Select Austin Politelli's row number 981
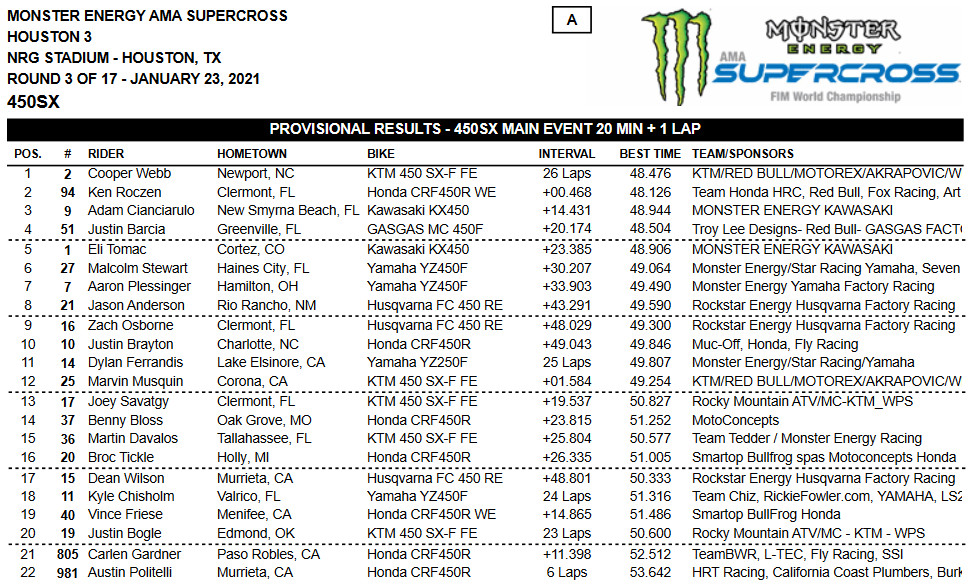973x588 pixels. click(67, 573)
